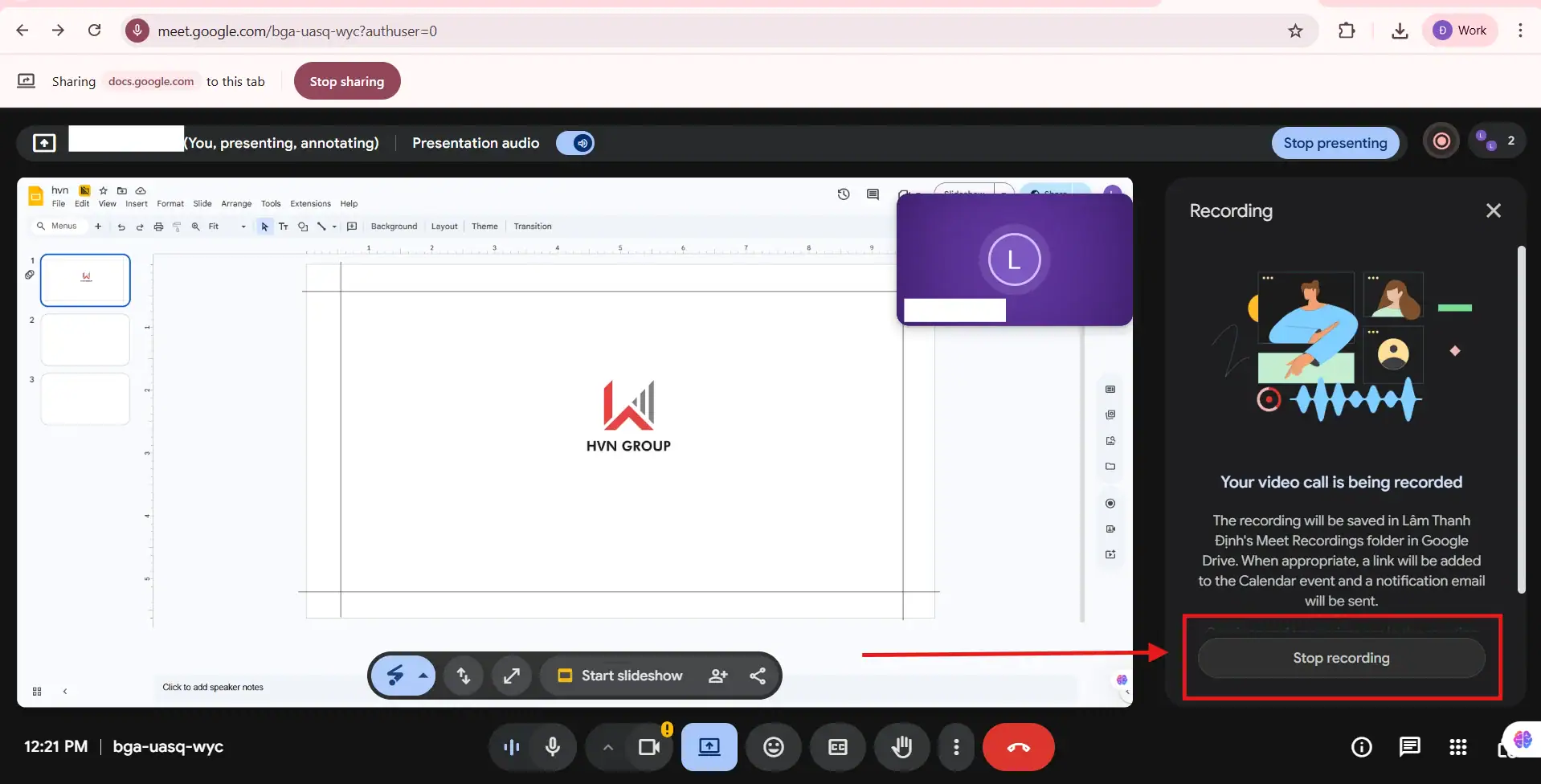Click the raise hand icon
Image resolution: width=1541 pixels, height=784 pixels.
click(901, 747)
